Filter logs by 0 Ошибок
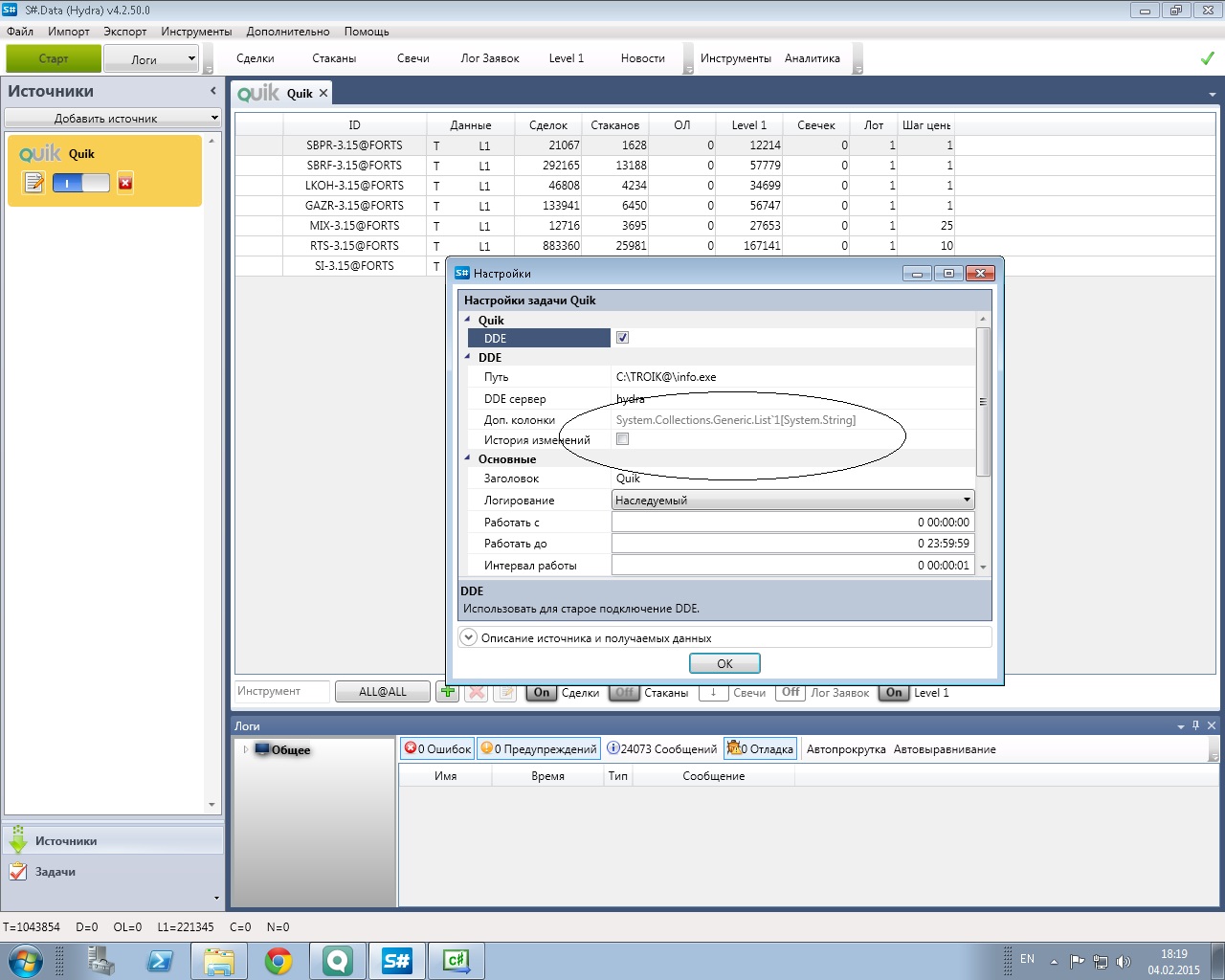This screenshot has width=1225, height=980. click(437, 749)
